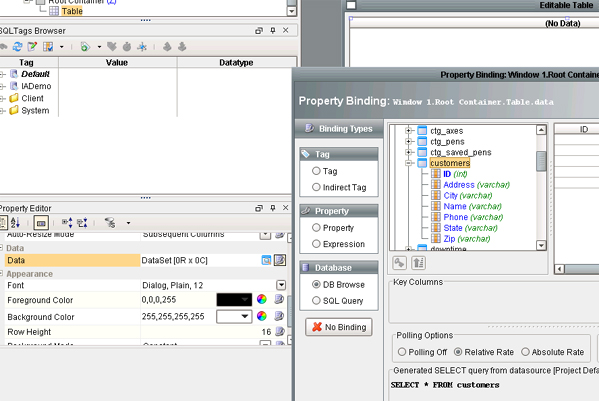The image size is (599, 401).
Task: Refresh the SQLTags Browser tree
Action: pyautogui.click(x=17, y=47)
